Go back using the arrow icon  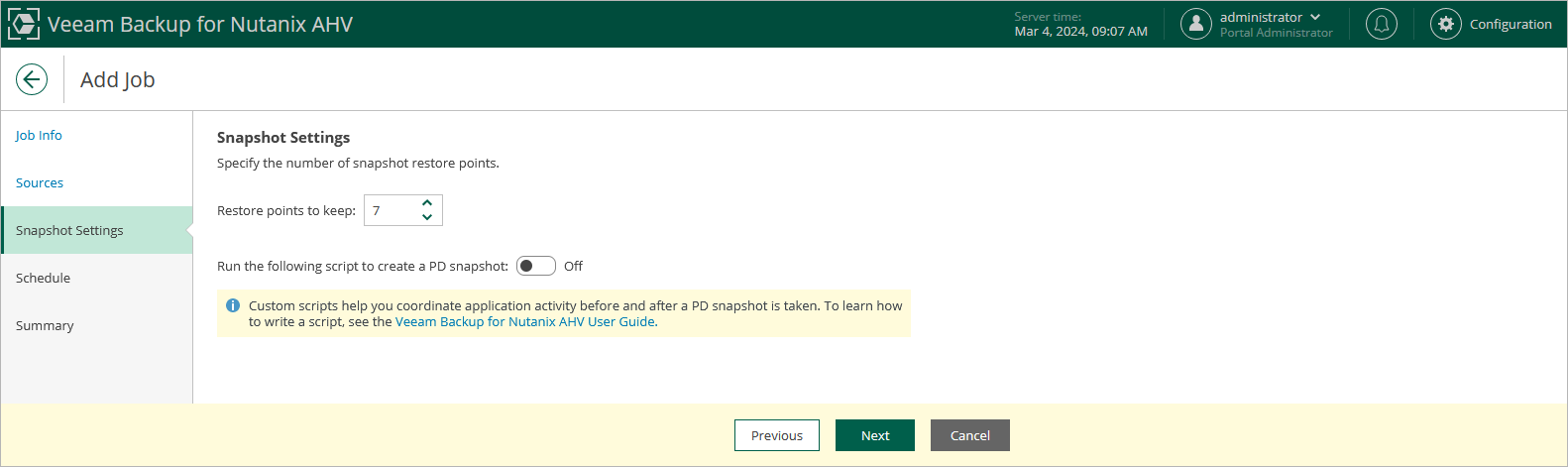click(x=32, y=79)
